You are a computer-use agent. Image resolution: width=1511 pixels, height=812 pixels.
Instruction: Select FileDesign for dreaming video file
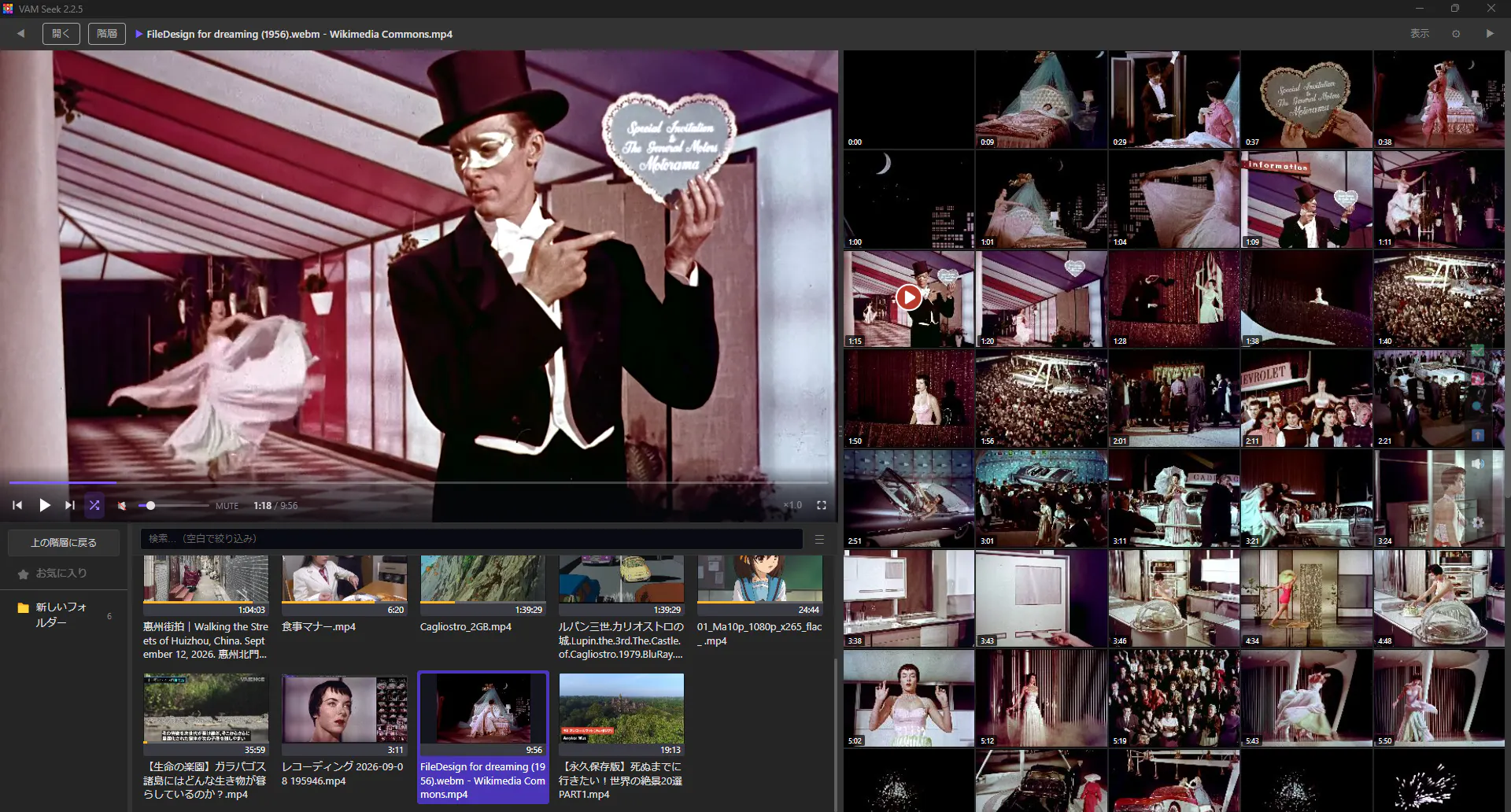(x=482, y=737)
